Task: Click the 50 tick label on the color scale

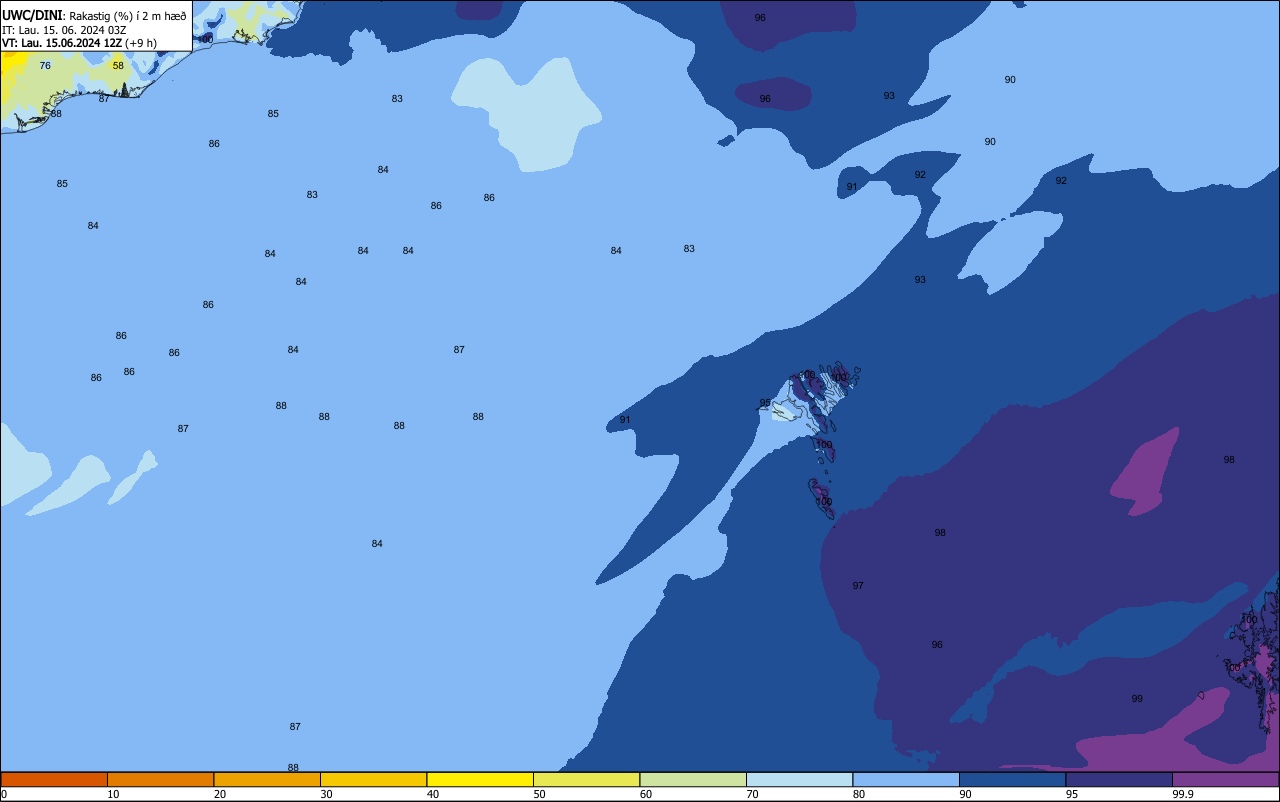Action: point(539,794)
